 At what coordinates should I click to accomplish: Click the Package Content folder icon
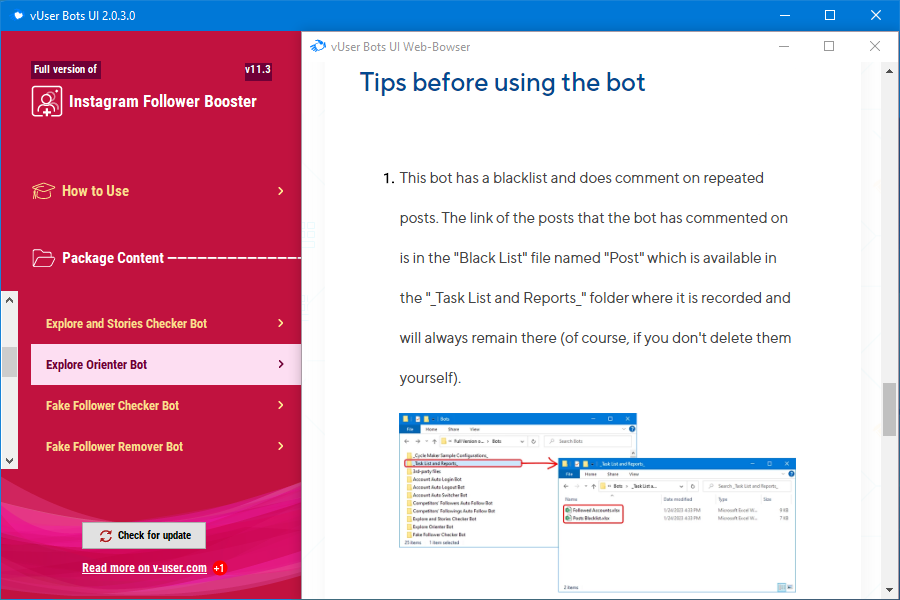point(43,258)
